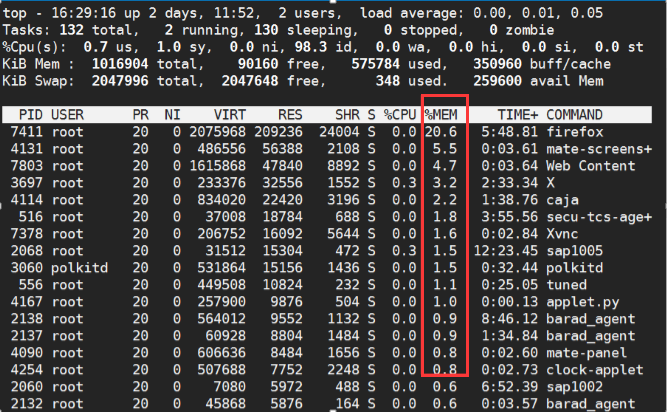
Task: Click the 350960 buff/cache value
Action: [498, 64]
